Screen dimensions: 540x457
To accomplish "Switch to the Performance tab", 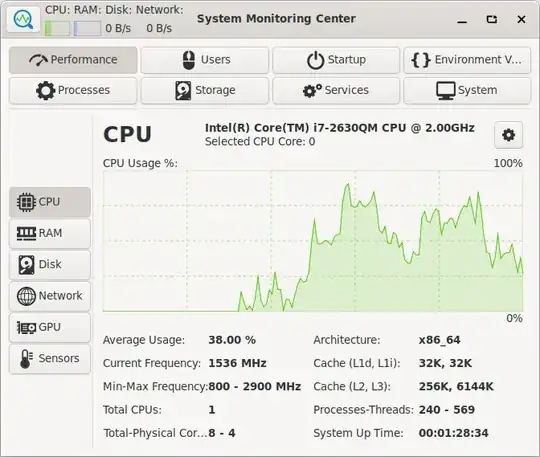I will 73,60.
